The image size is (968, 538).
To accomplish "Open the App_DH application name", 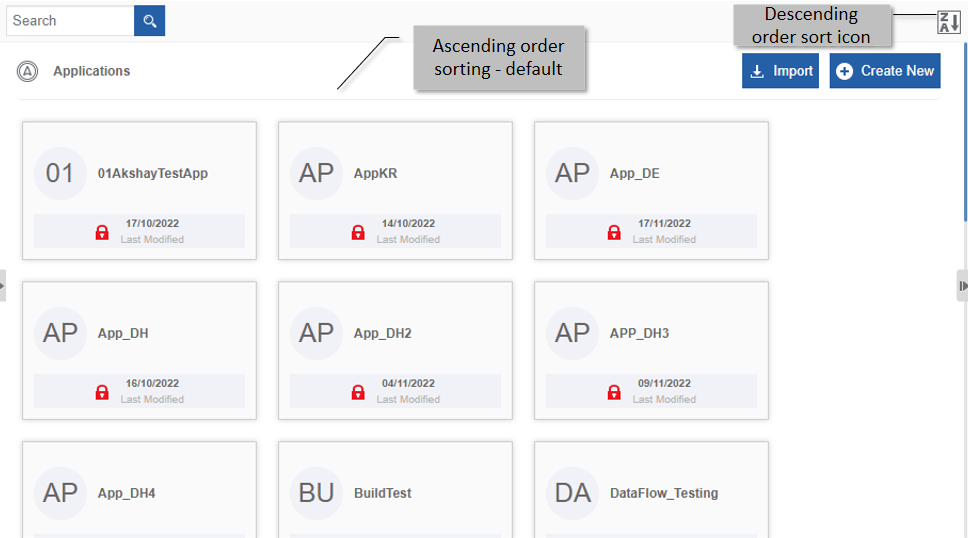I will click(123, 334).
